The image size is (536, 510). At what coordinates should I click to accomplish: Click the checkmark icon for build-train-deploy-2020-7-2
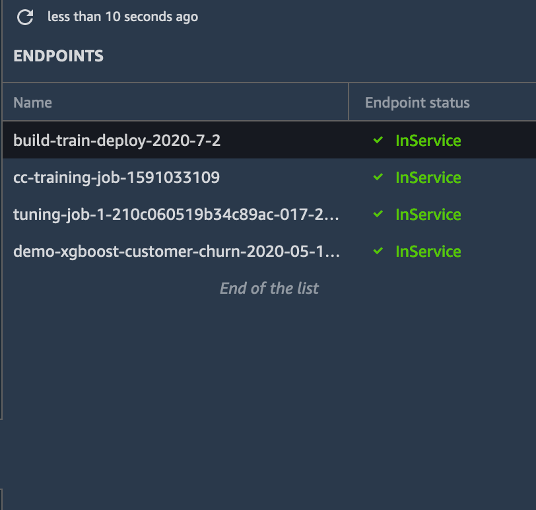point(378,140)
